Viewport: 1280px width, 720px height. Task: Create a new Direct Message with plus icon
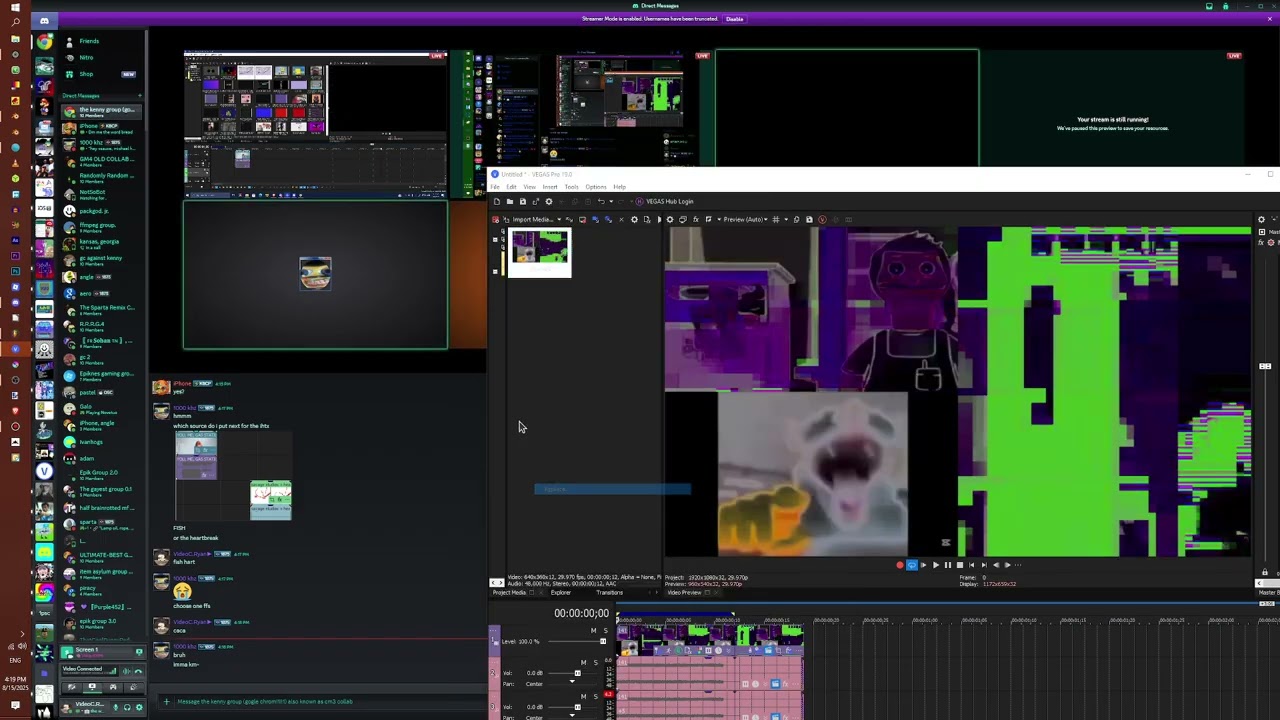coord(138,96)
